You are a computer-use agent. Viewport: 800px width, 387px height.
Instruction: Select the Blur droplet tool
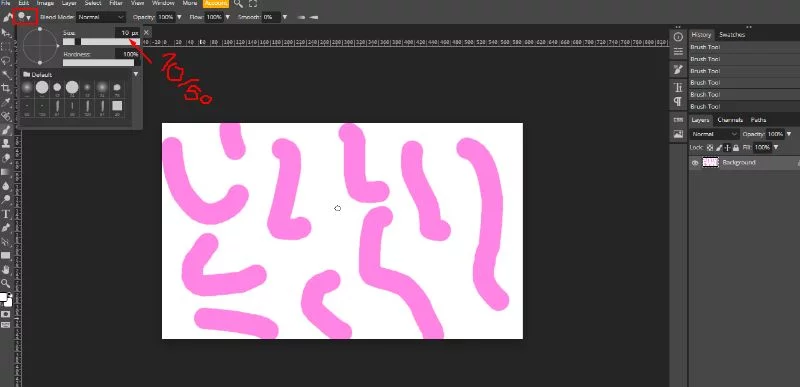point(6,186)
